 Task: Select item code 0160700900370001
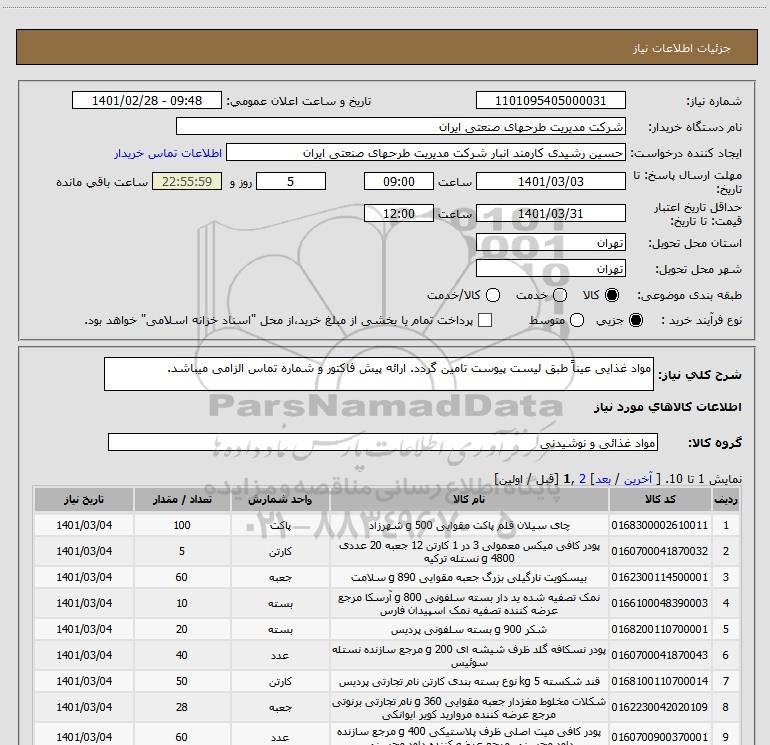660,737
